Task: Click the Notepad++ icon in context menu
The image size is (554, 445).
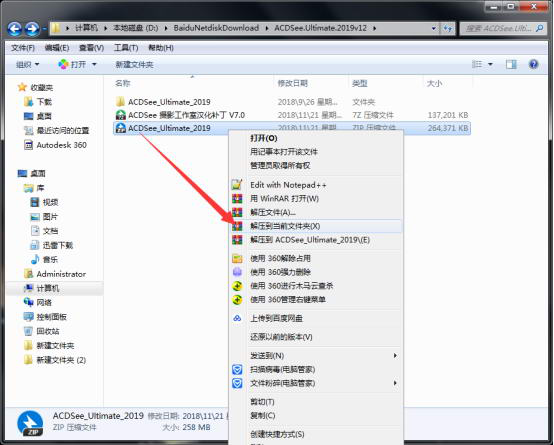Action: point(237,185)
